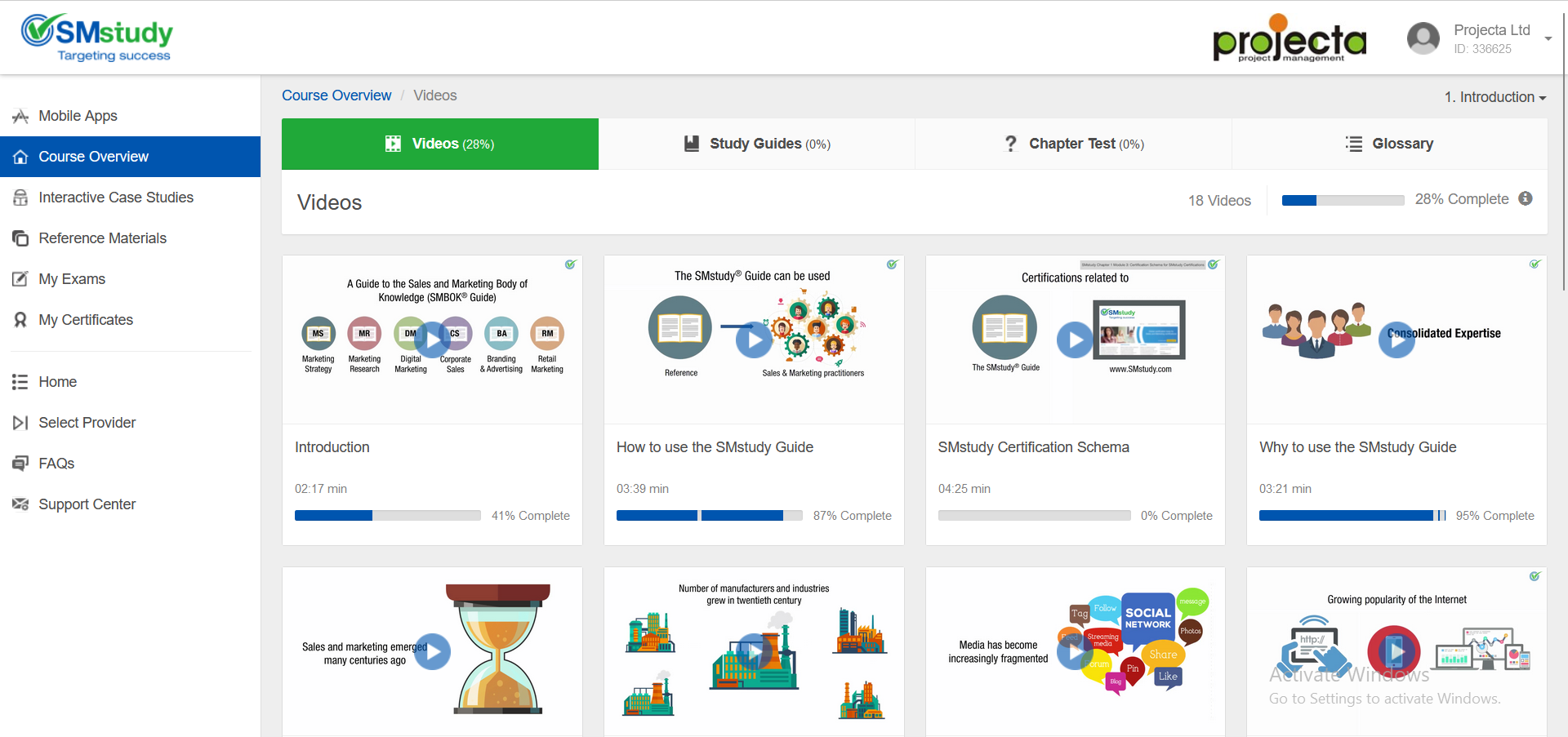Click the Projecta project management logo
1568x737 pixels.
tap(1290, 38)
